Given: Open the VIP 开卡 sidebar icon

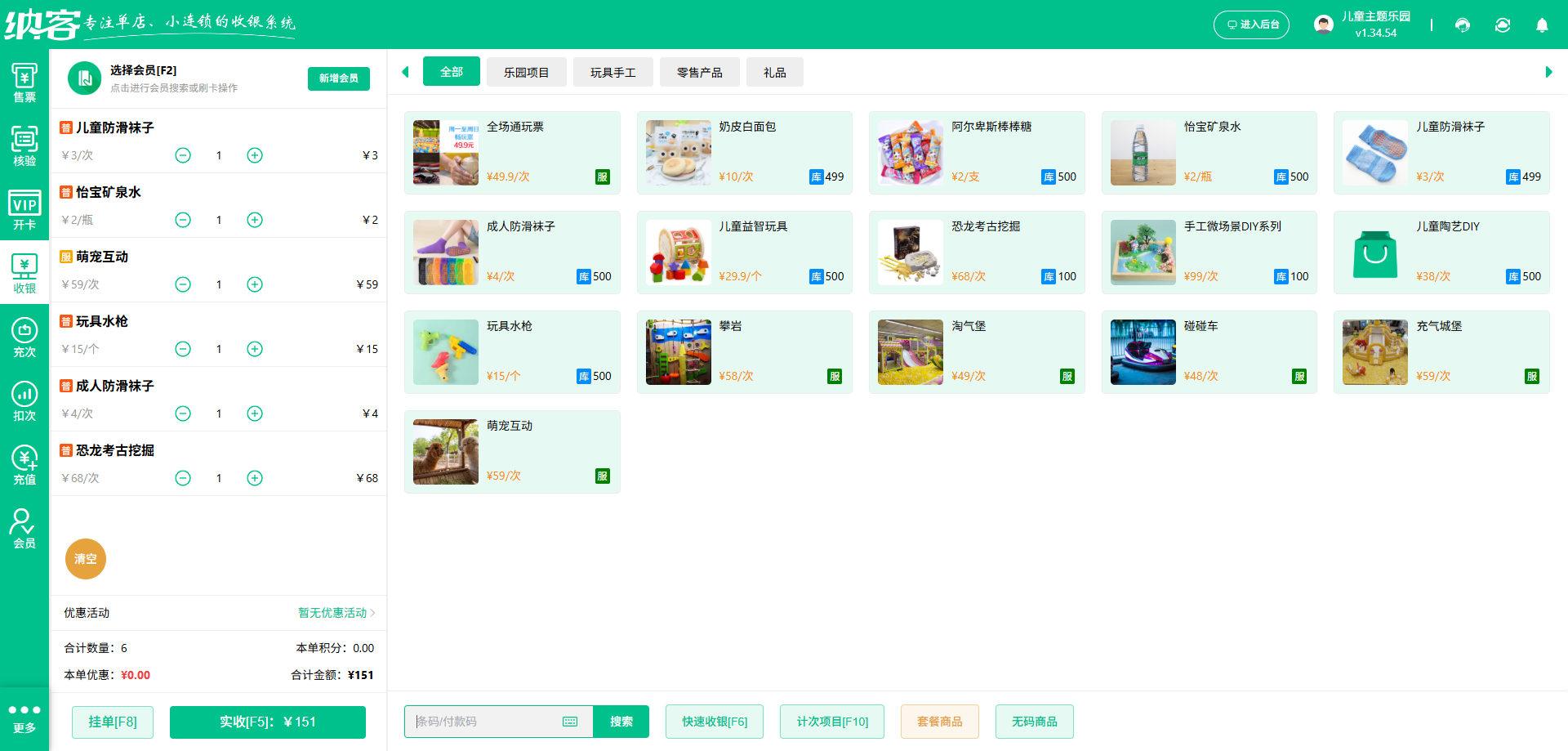Looking at the screenshot, I should coord(24,210).
